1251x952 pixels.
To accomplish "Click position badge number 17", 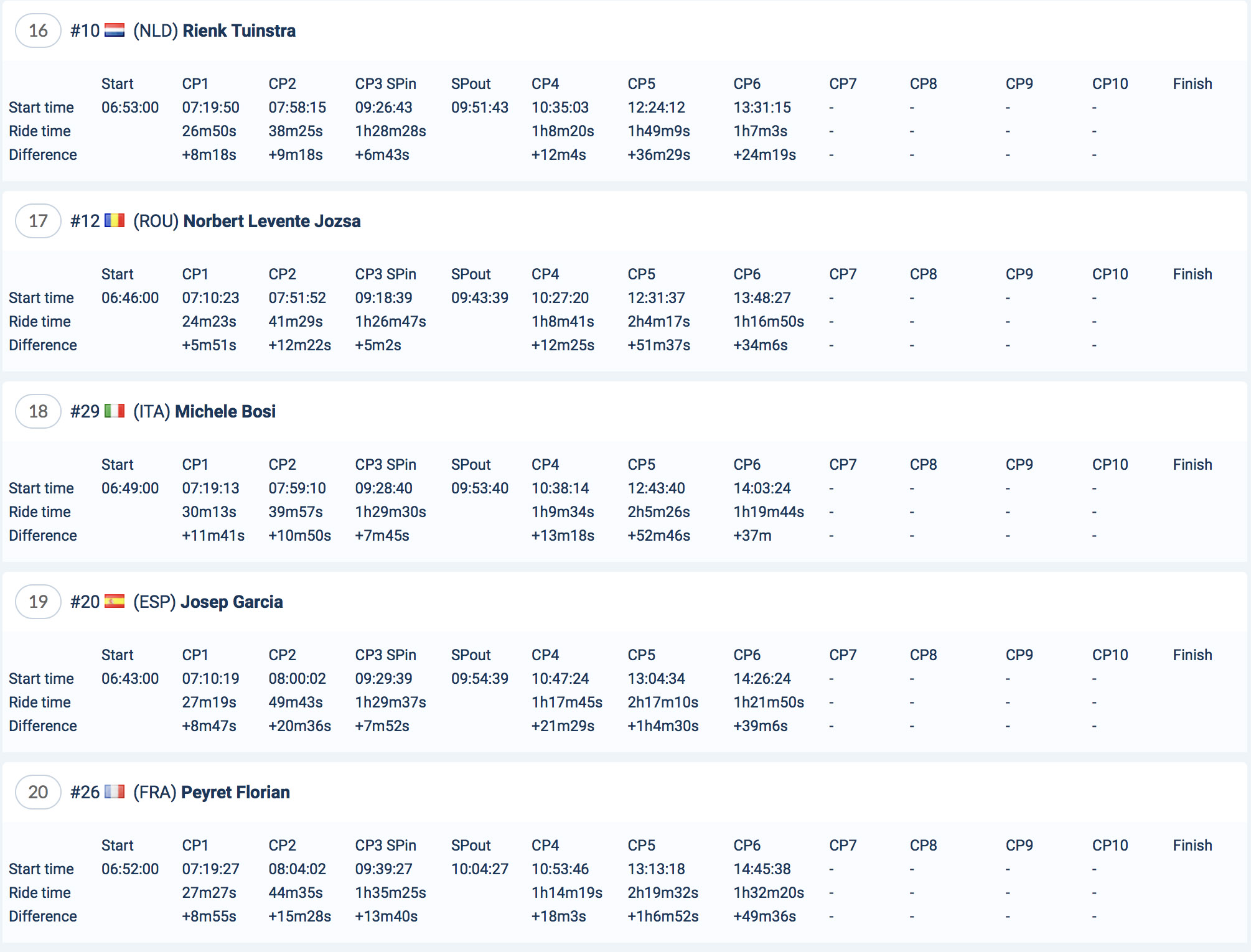I will click(38, 221).
